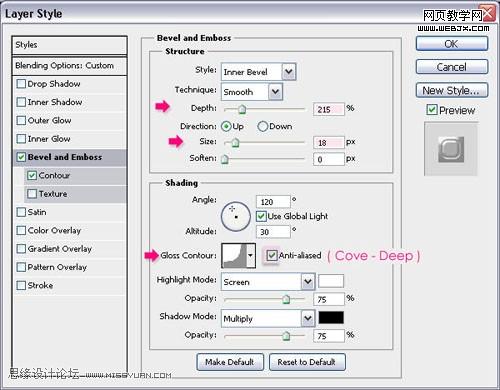
Task: Click the Soften slider handle
Action: pos(225,159)
